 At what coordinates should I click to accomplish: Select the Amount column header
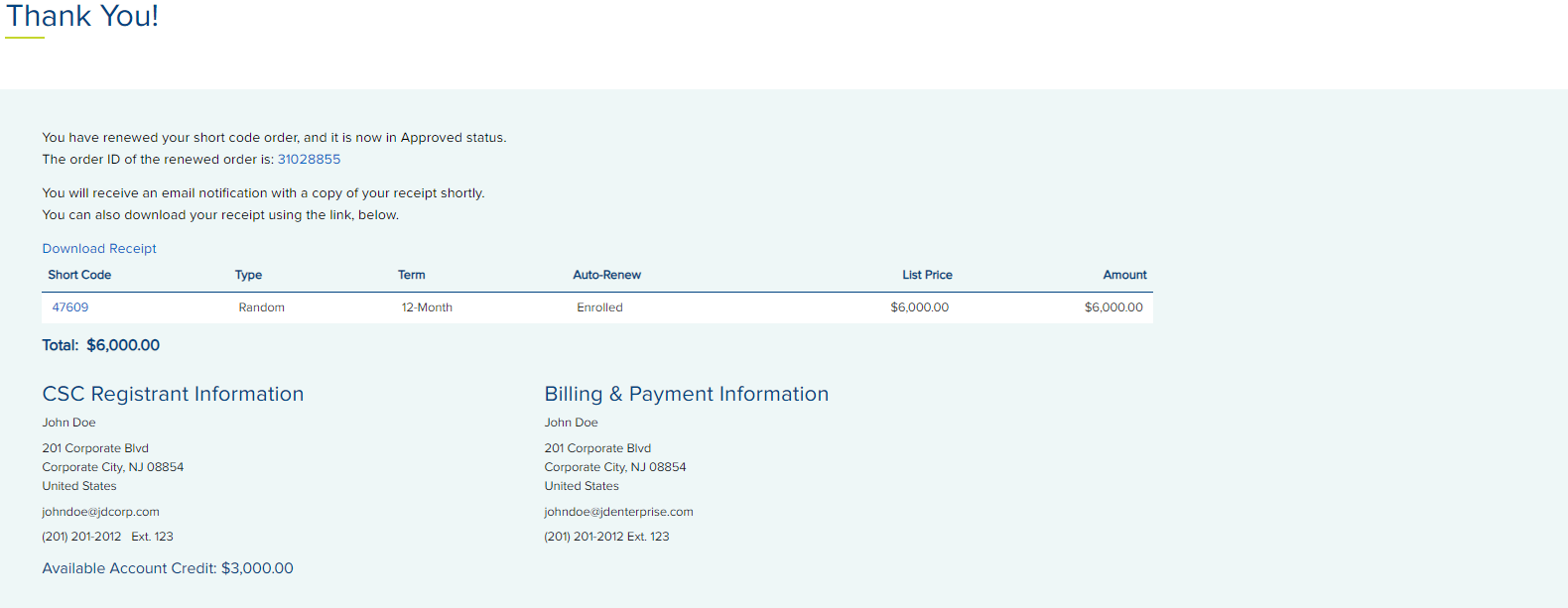click(x=1124, y=275)
